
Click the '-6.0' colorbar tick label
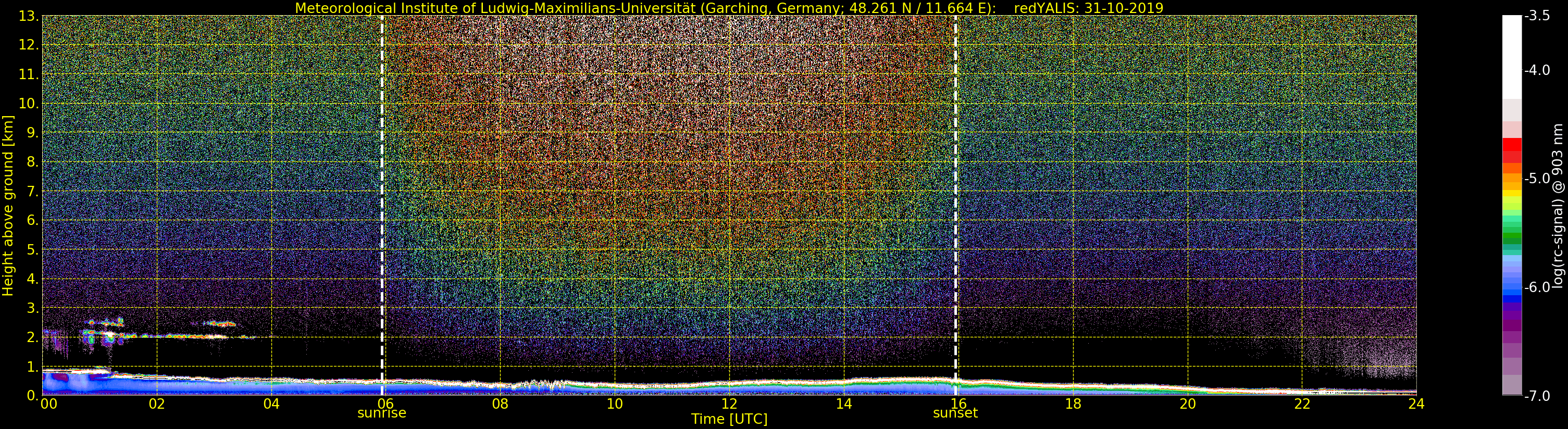coord(1537,287)
